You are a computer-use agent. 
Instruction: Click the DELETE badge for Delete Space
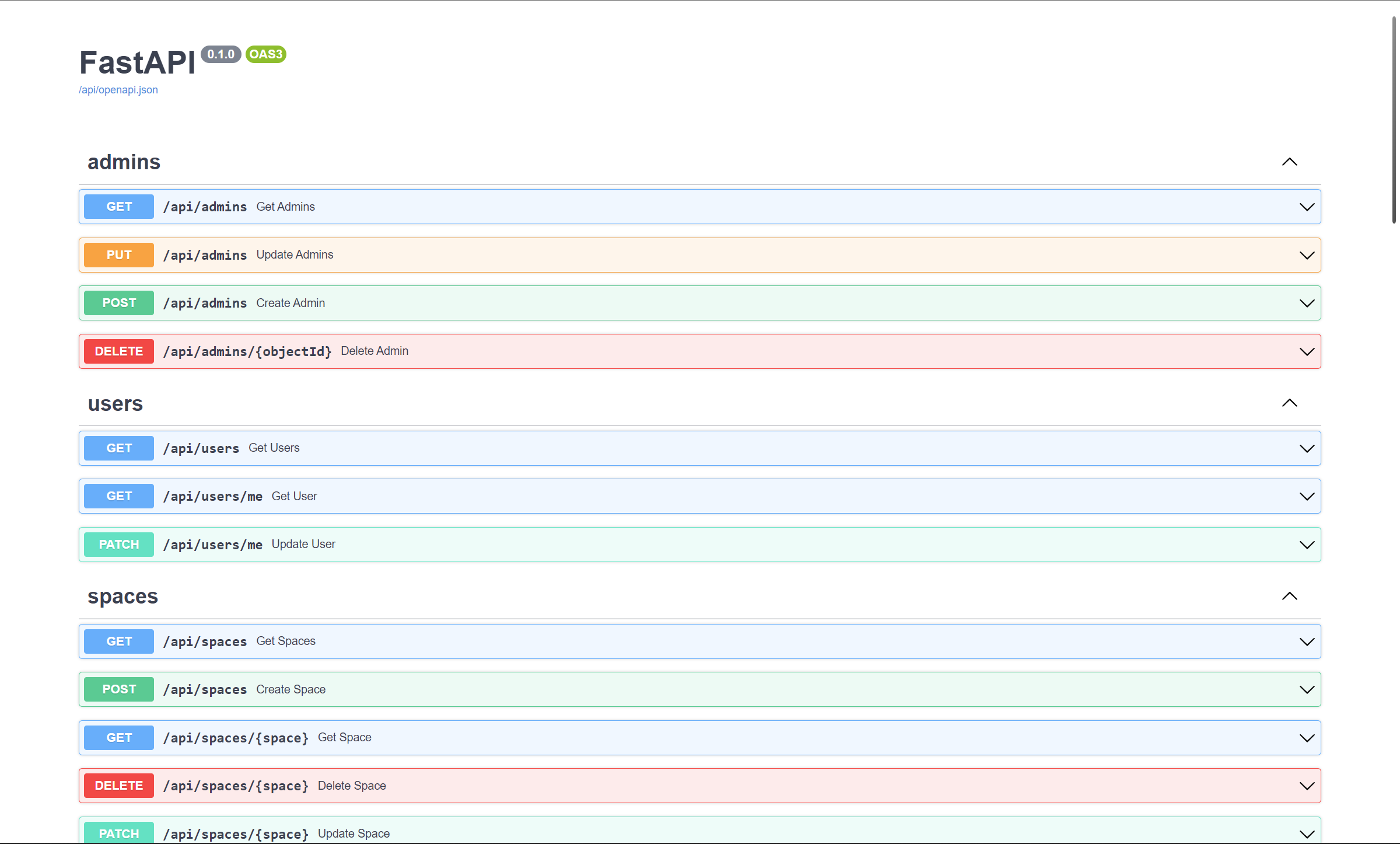(x=119, y=786)
